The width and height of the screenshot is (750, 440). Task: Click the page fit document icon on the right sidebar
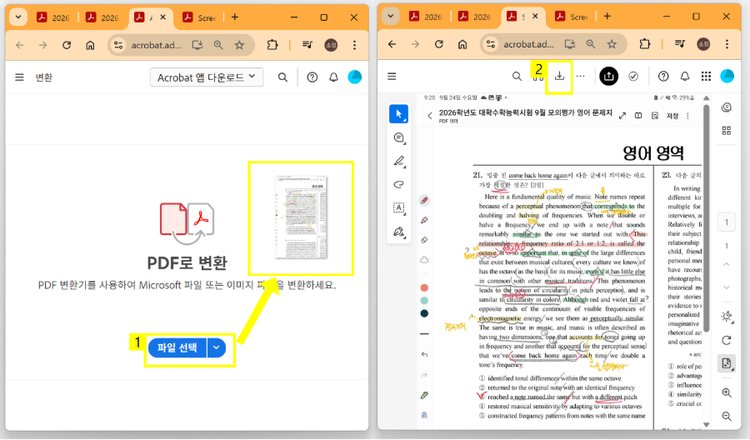tap(726, 363)
